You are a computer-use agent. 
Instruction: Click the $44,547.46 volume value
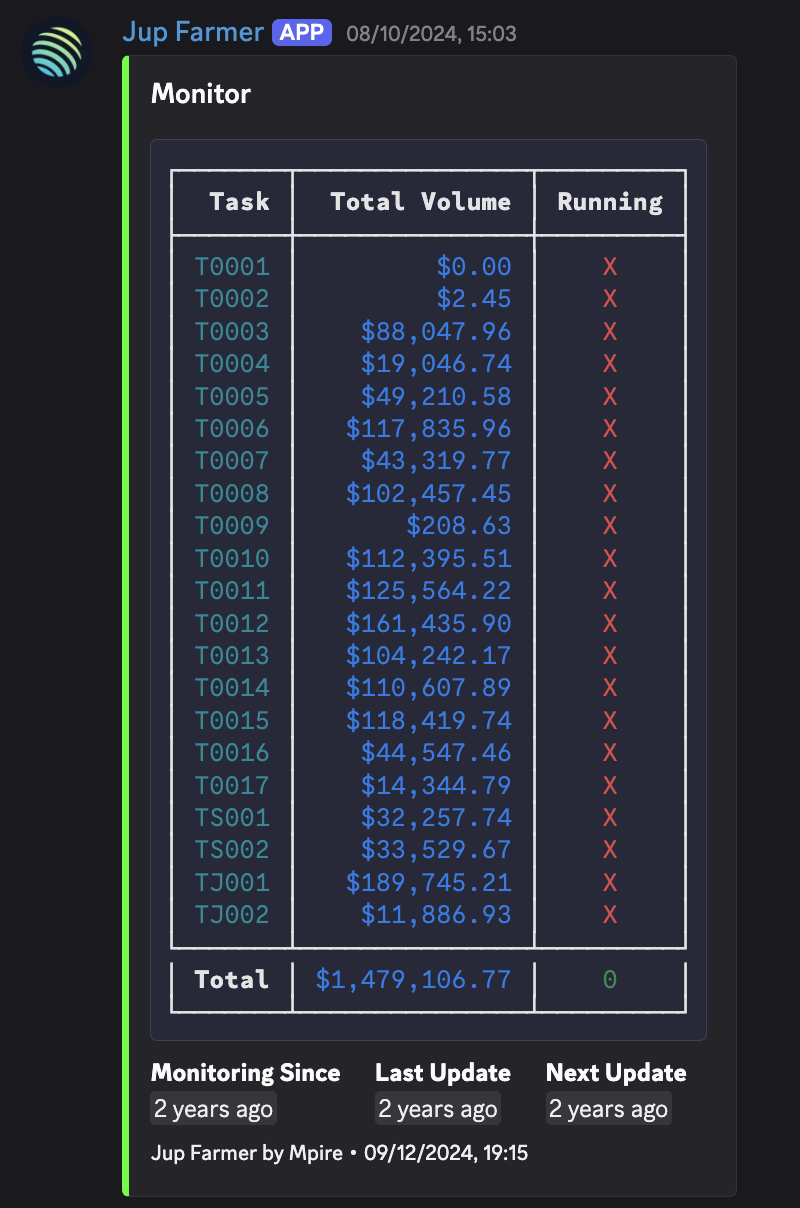tap(436, 752)
